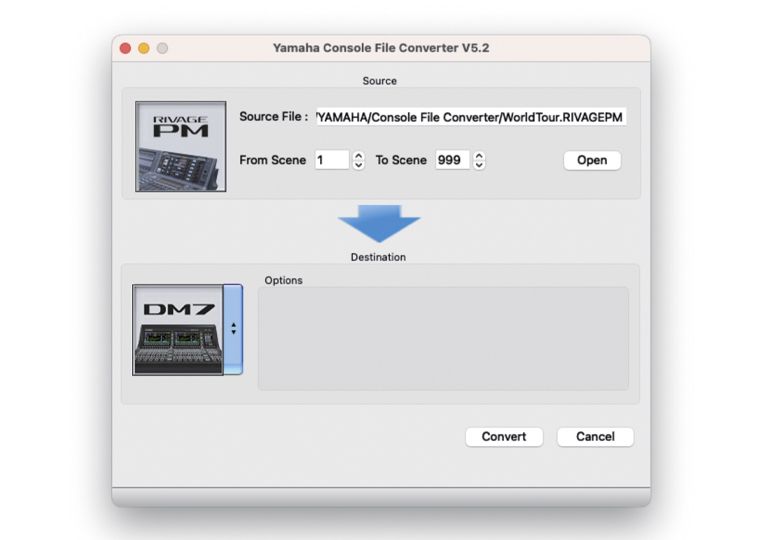Viewport: 770px width, 540px height.
Task: Click the Source File path field
Action: (x=471, y=117)
